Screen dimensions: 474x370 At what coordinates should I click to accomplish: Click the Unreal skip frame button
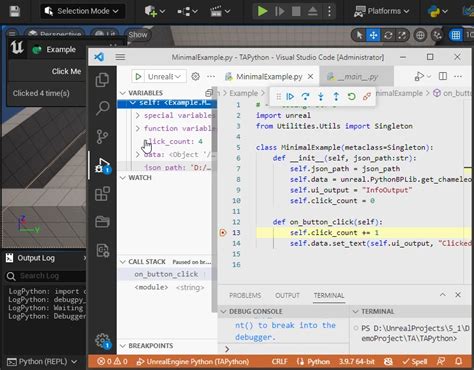(279, 11)
